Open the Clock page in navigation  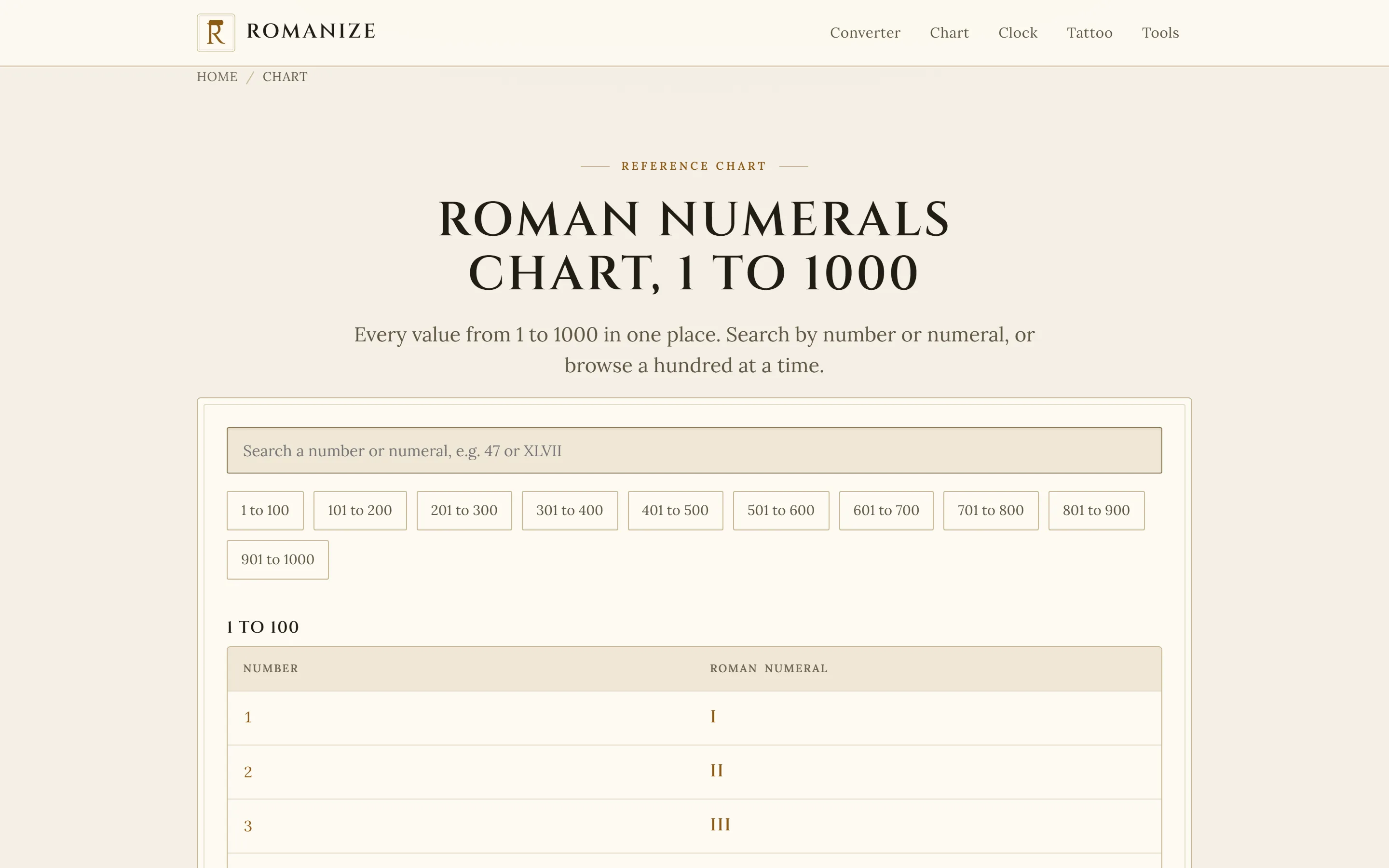click(1018, 33)
